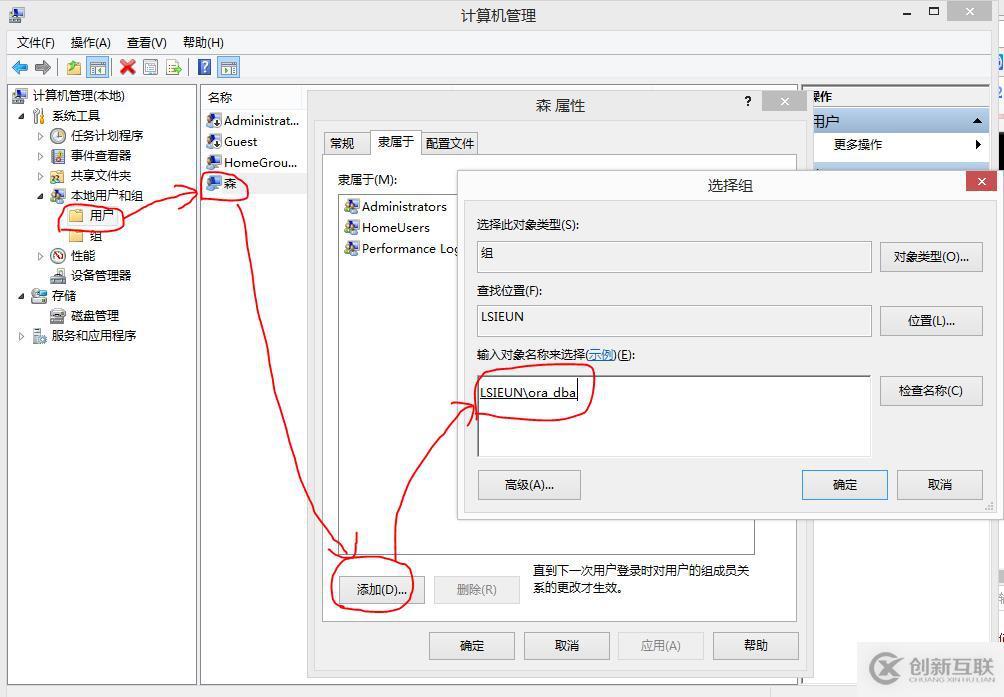Confirm with 确定 in 选择组 dialog
Screen dimensions: 1004x697
[x=845, y=485]
